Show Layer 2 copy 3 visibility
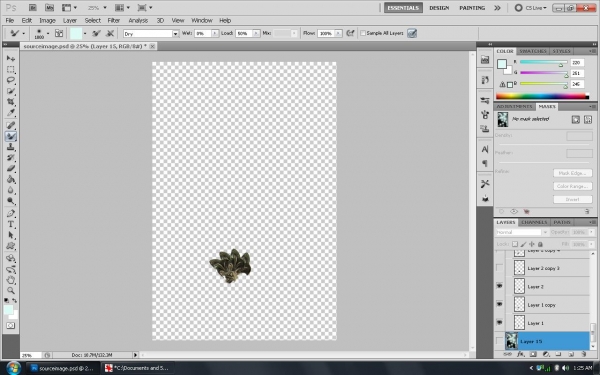The image size is (600, 375). pos(499,268)
